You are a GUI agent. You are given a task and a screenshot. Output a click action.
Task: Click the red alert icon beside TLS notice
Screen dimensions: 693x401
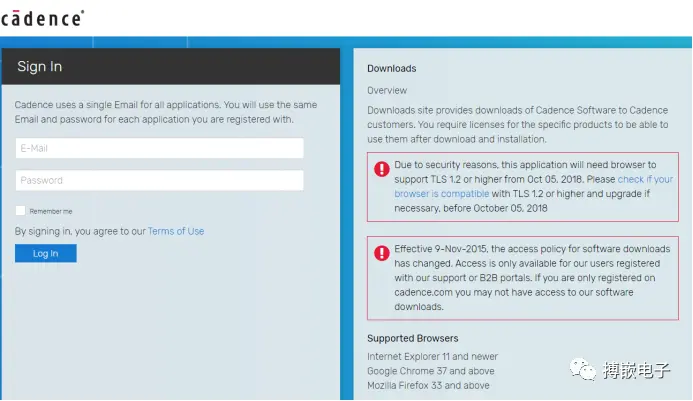(x=381, y=169)
